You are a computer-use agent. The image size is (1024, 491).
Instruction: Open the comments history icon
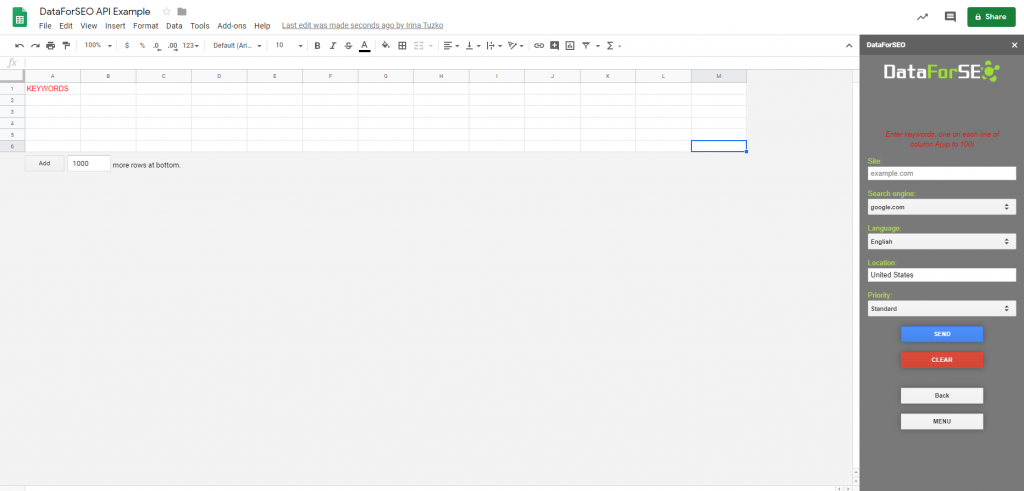950,17
